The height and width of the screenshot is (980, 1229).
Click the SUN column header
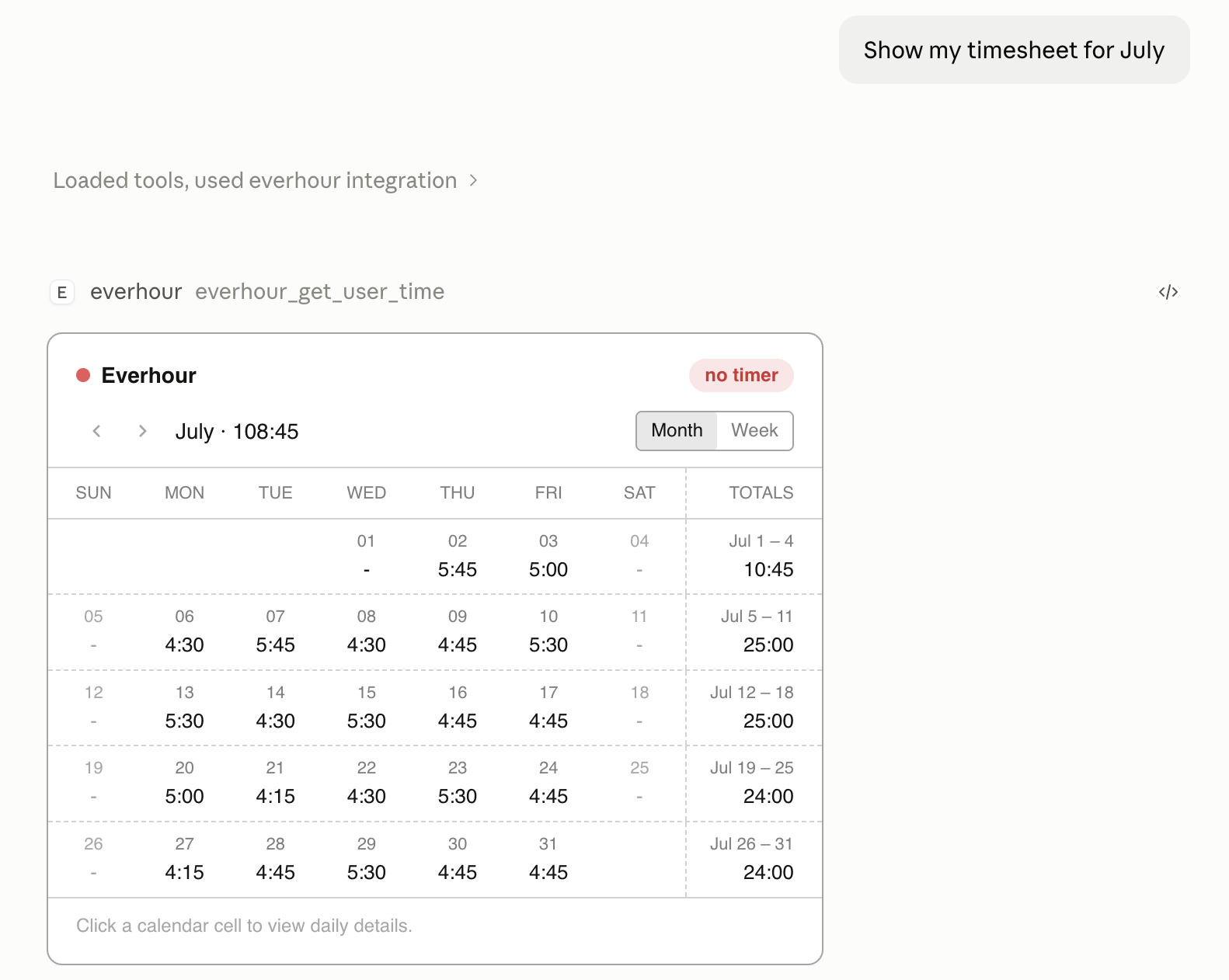click(x=93, y=493)
